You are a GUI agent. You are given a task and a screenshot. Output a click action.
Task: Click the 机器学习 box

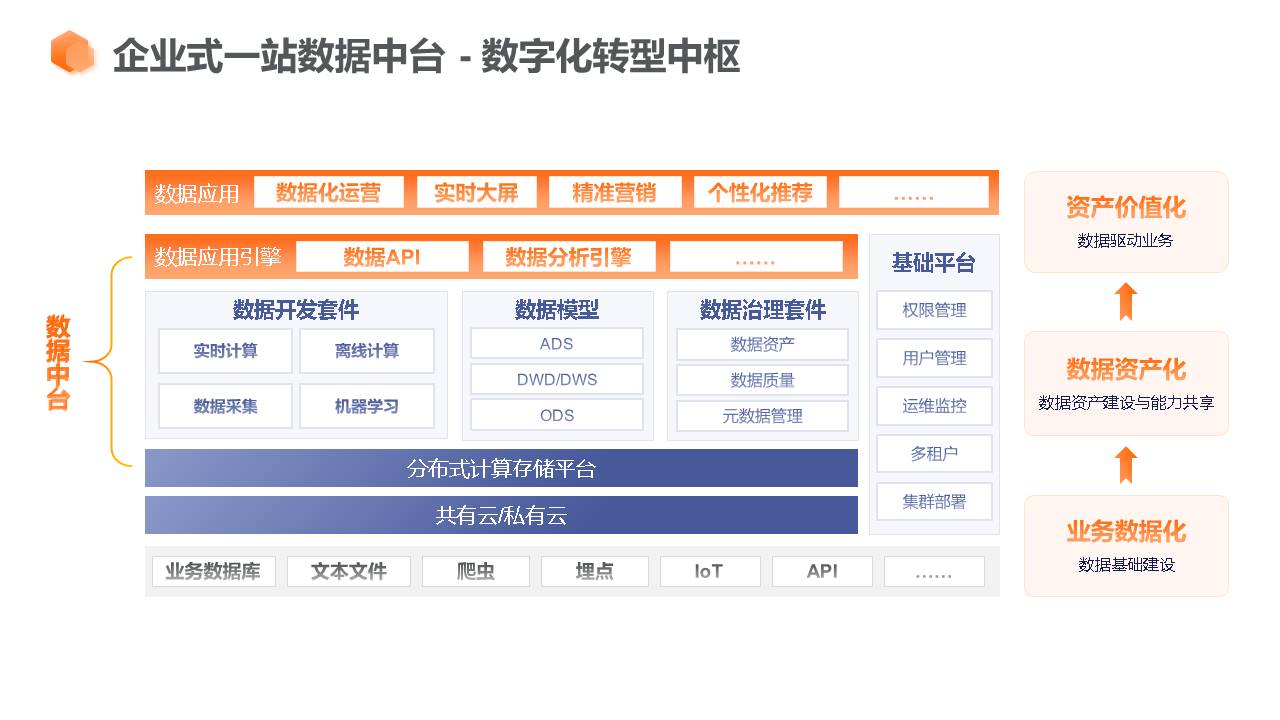(367, 406)
